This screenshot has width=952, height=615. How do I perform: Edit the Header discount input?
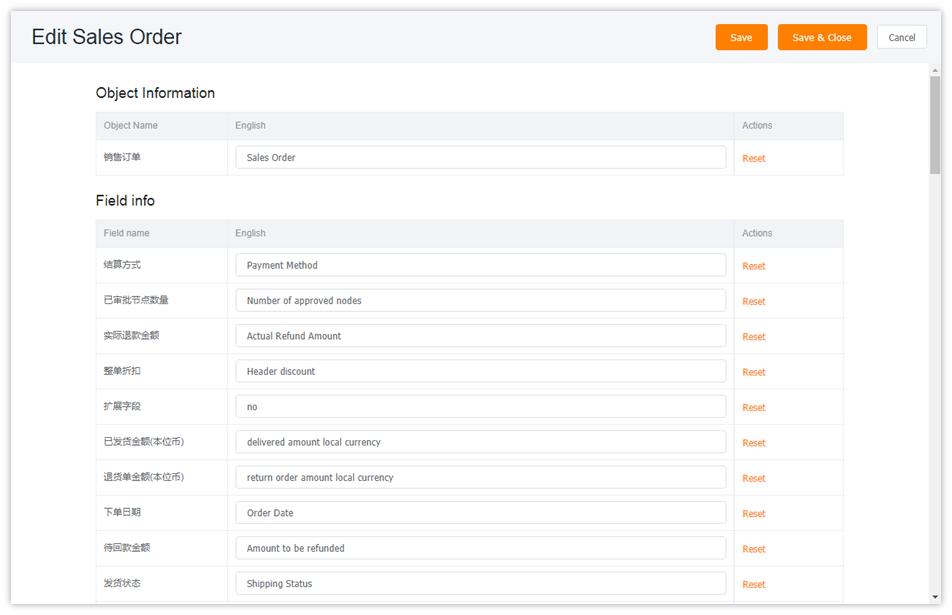pyautogui.click(x=480, y=371)
